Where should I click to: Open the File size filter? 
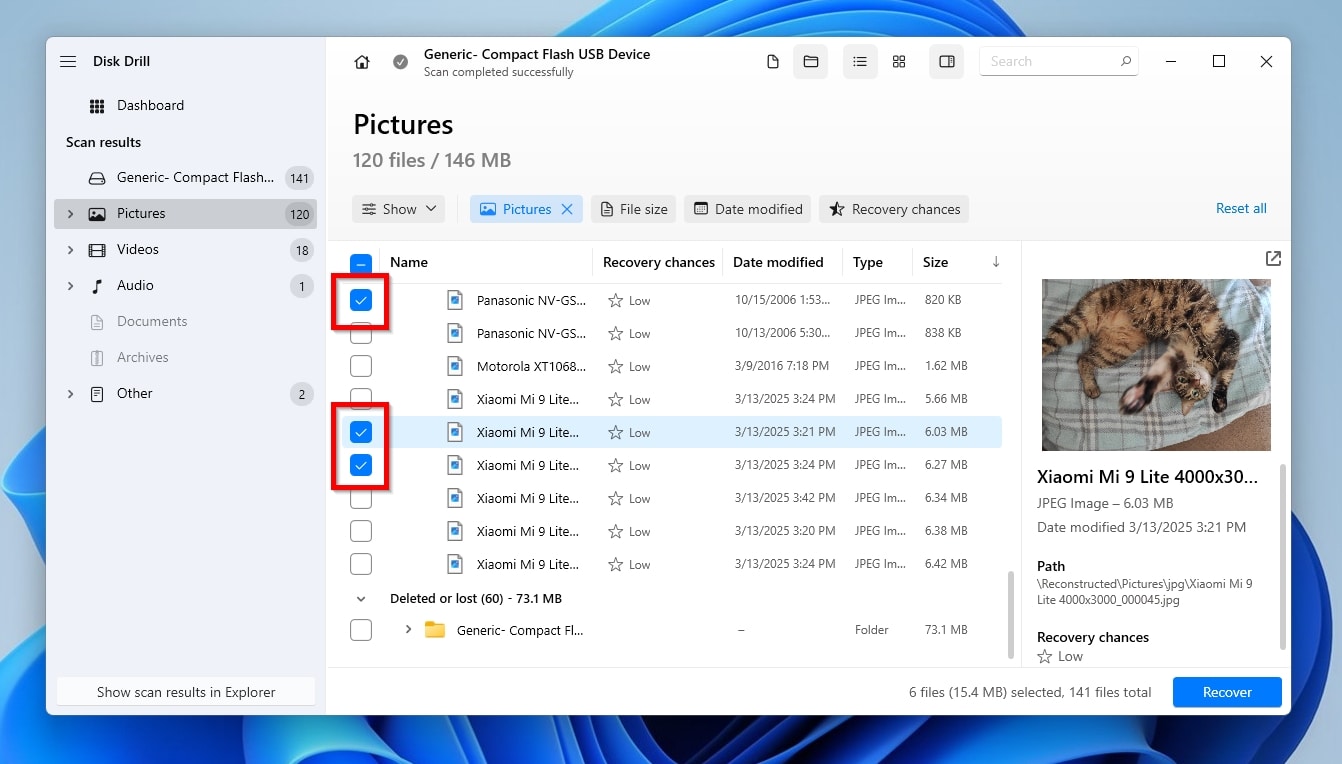633,209
